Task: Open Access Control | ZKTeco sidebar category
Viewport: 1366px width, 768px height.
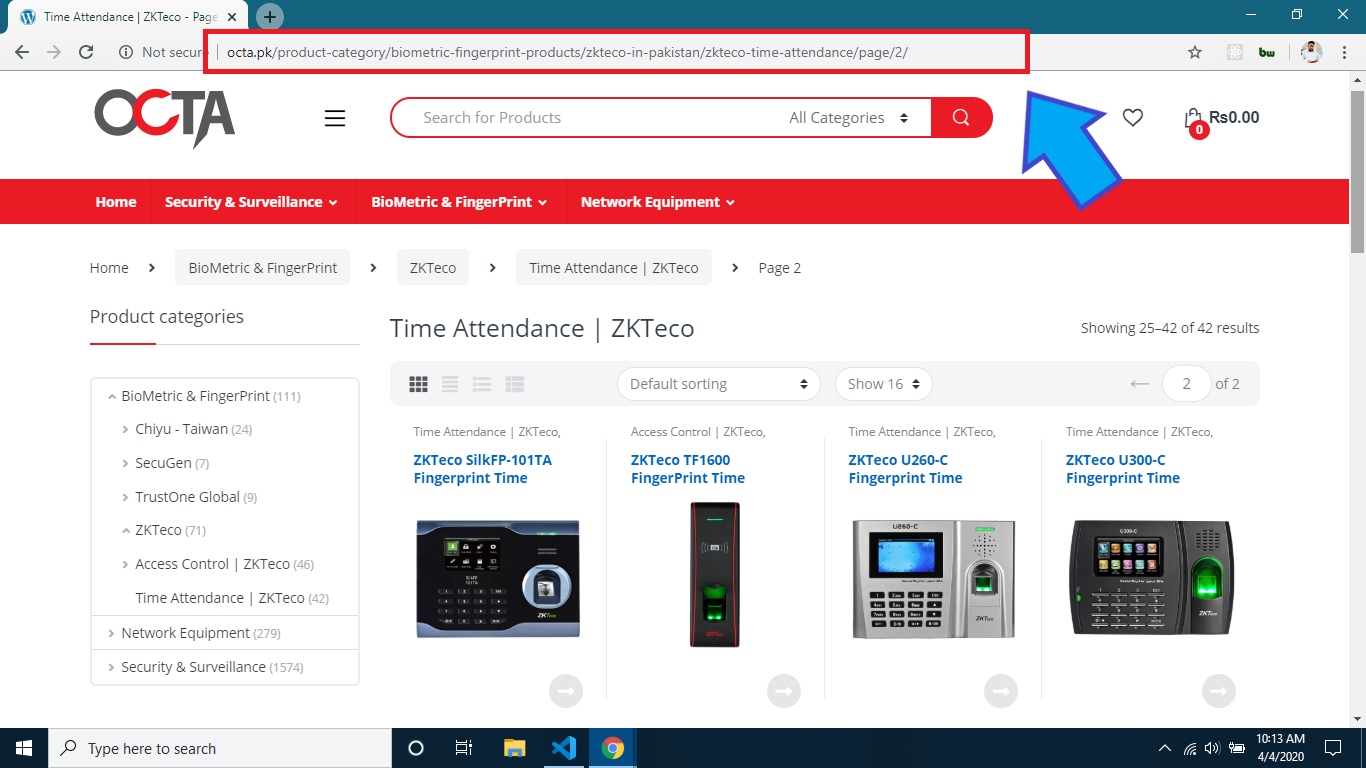Action: 212,565
